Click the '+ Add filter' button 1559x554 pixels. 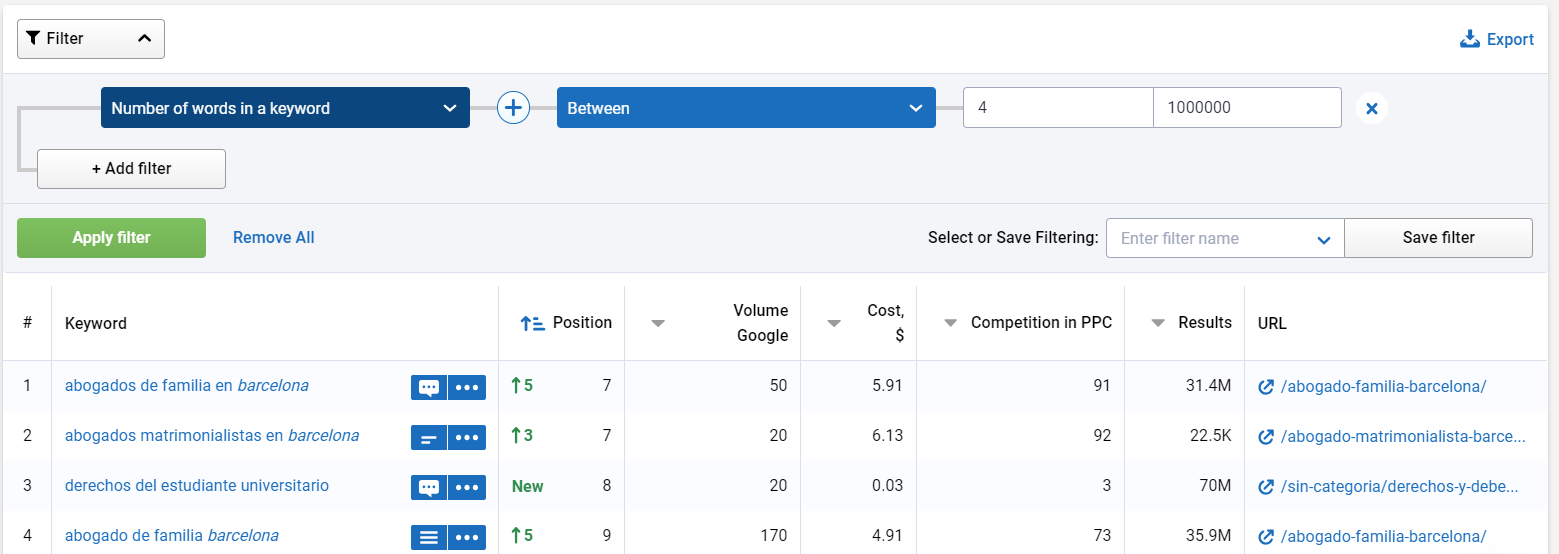pos(131,169)
